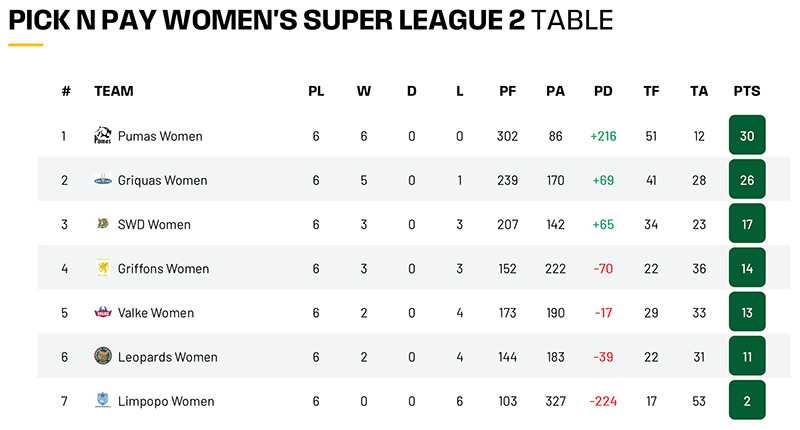This screenshot has width=800, height=430.
Task: Open the Pumas Women team name
Action: [160, 136]
